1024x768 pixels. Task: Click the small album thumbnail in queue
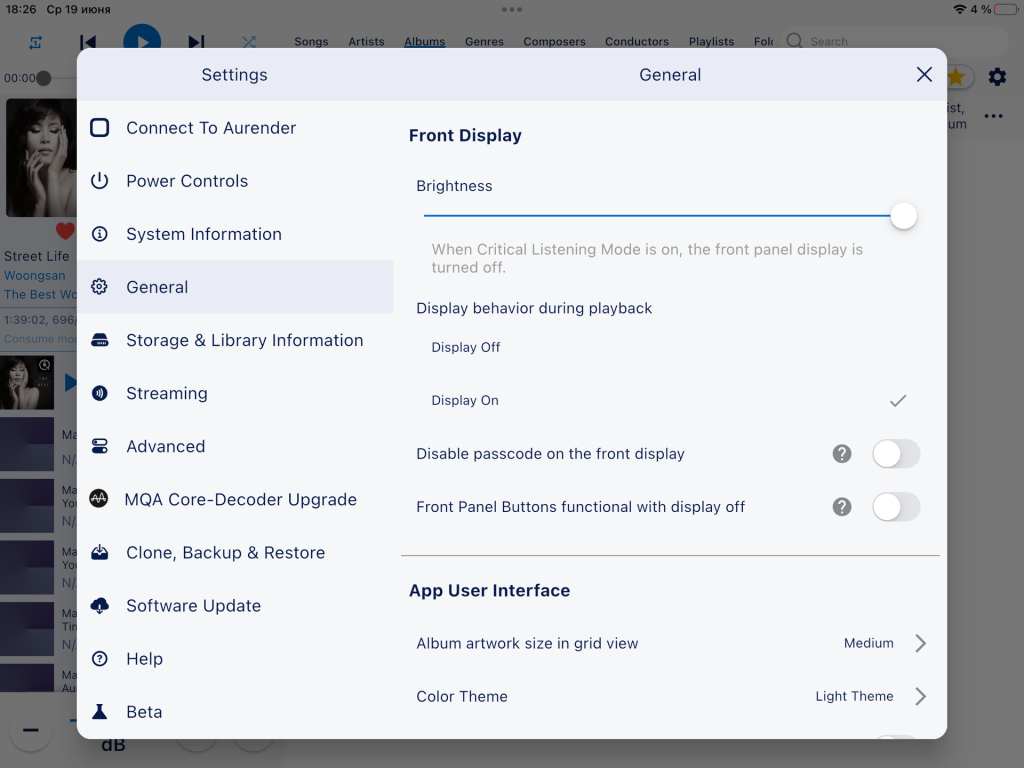pos(27,383)
